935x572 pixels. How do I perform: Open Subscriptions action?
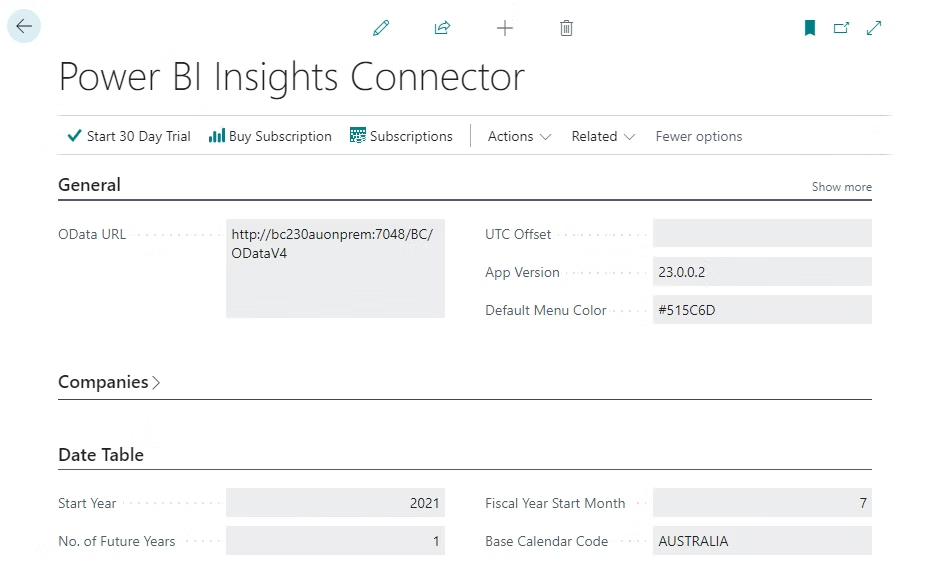coord(401,137)
